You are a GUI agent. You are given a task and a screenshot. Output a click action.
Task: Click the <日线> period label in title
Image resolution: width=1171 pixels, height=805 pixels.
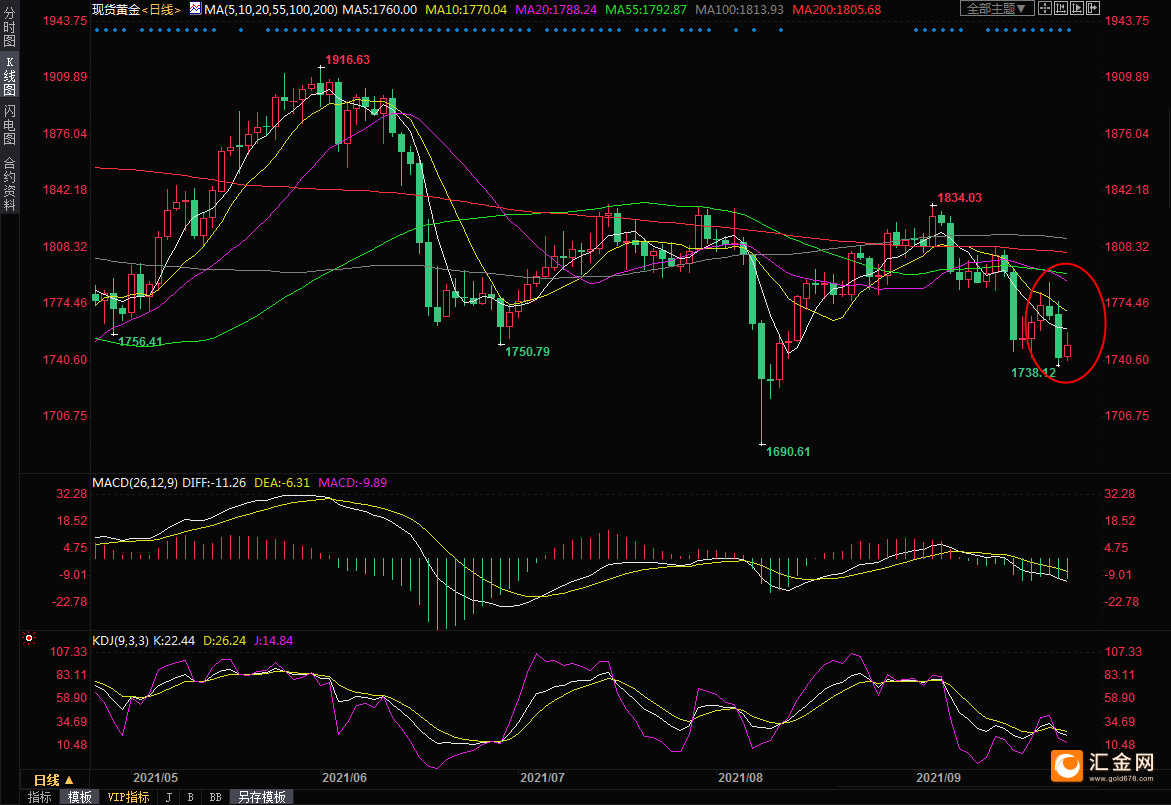161,10
